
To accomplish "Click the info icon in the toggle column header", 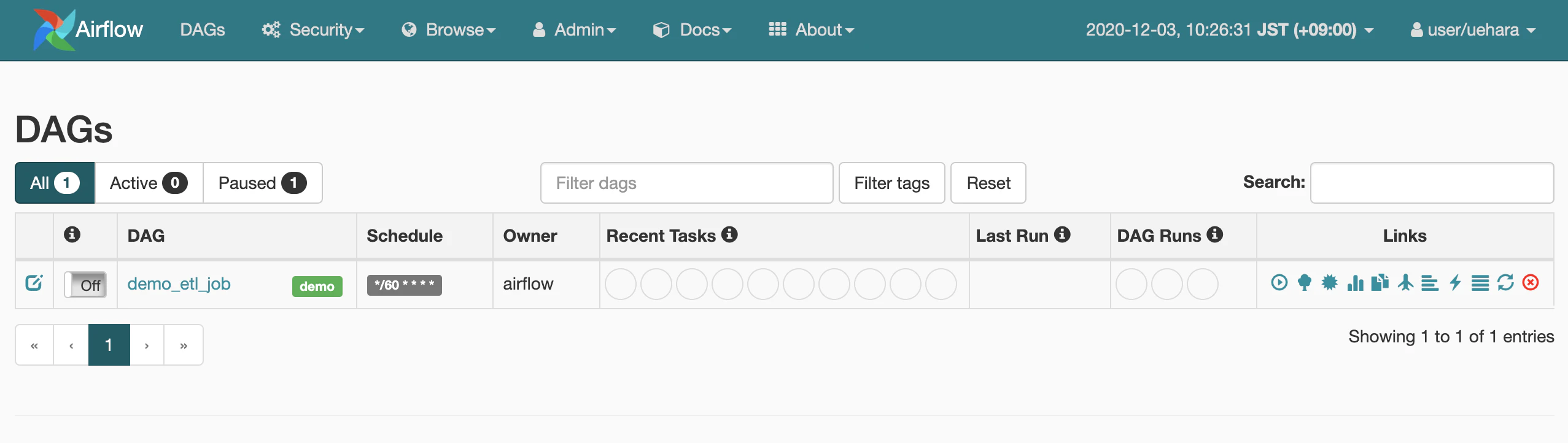I will [72, 234].
